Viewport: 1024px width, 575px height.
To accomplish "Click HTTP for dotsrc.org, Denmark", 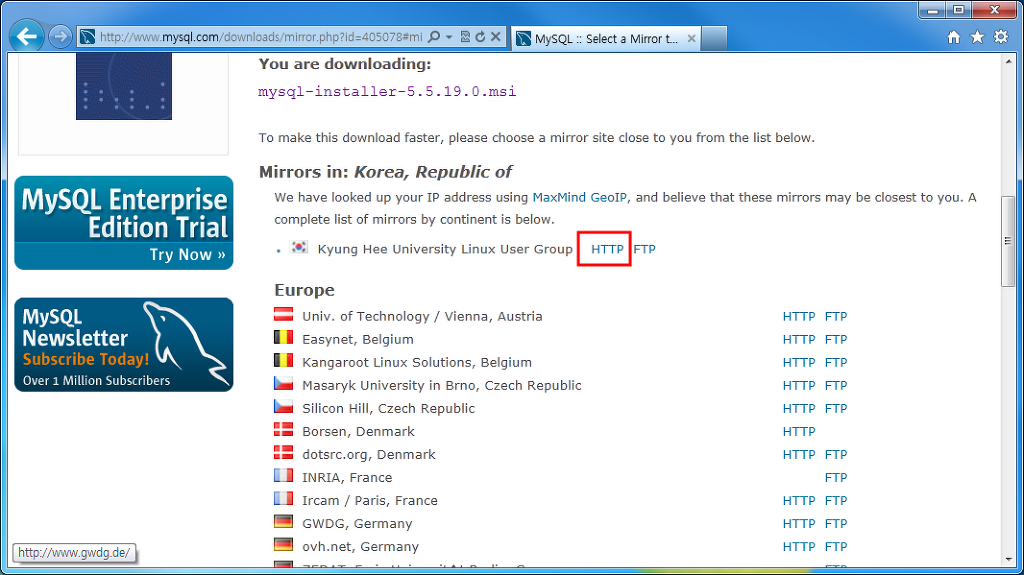I will [x=799, y=454].
